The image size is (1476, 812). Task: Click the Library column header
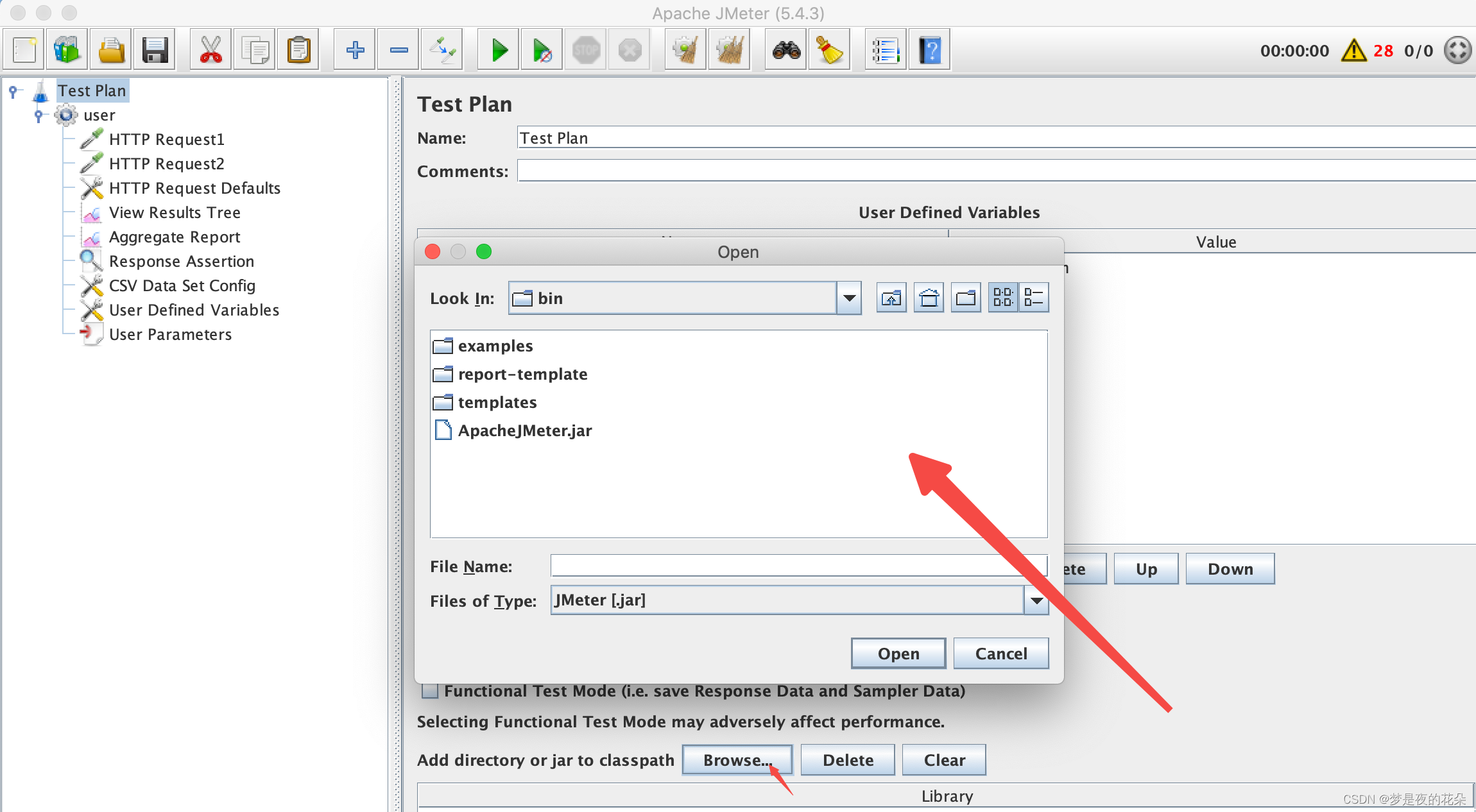[x=947, y=796]
